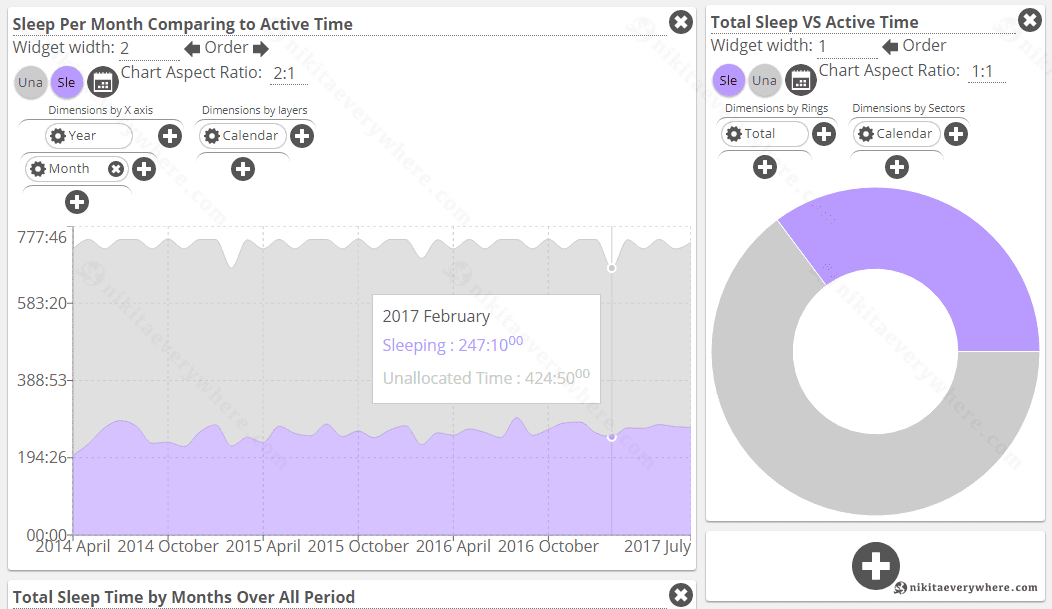Toggle the purple Sle series in the Sleep Per Month widget
The height and width of the screenshot is (609, 1052).
[67, 82]
